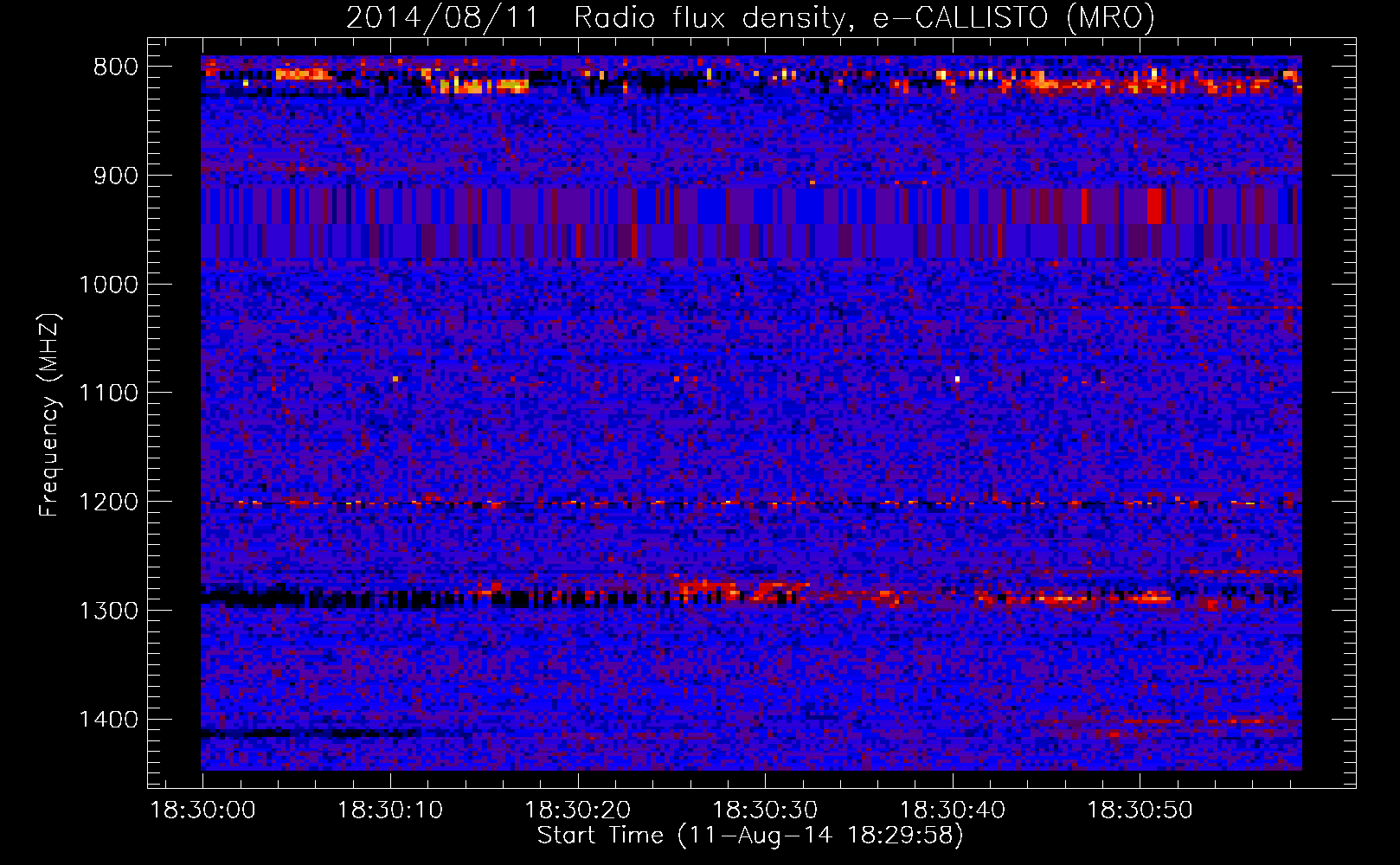Click the 'Start Time (11-Aug-14 18:29:58)' axis label
Image resolution: width=1400 pixels, height=865 pixels.
(x=750, y=836)
